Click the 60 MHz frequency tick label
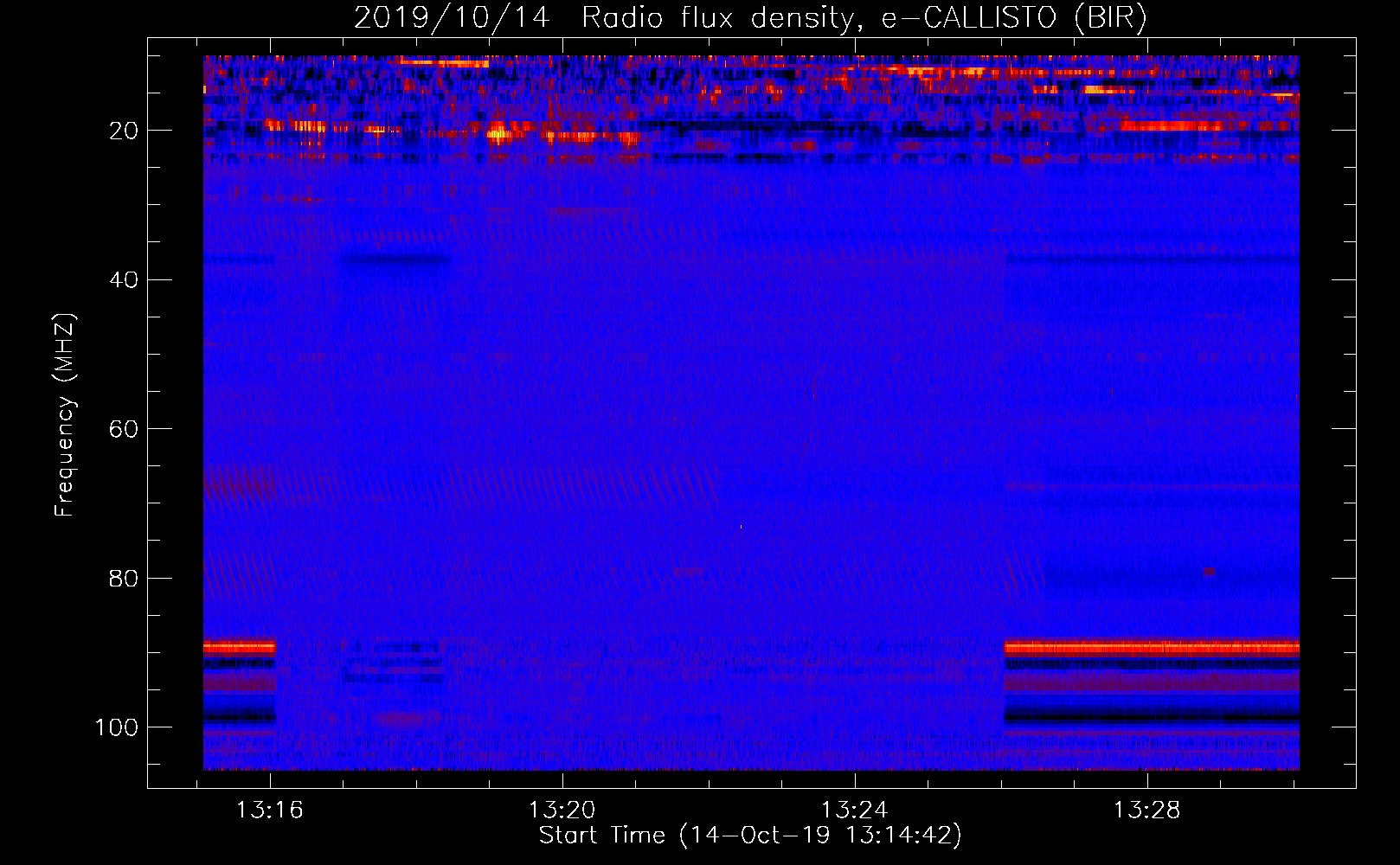 125,429
